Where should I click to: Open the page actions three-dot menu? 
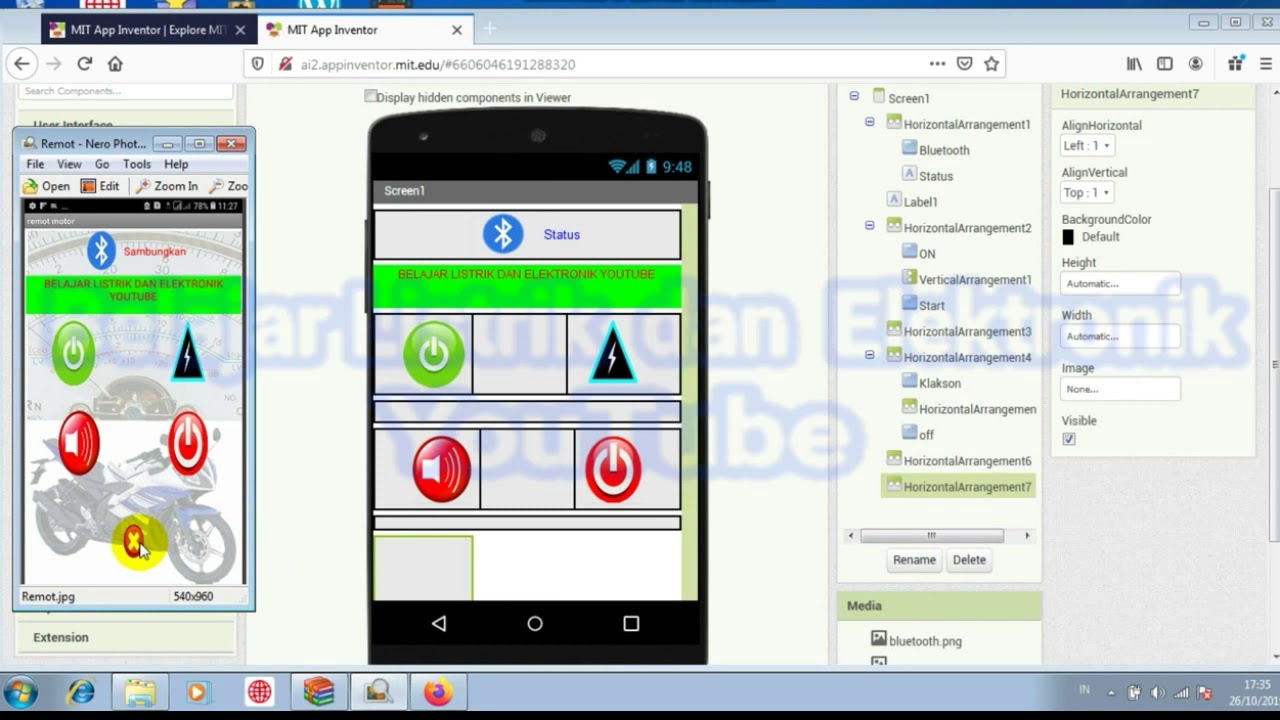click(937, 64)
